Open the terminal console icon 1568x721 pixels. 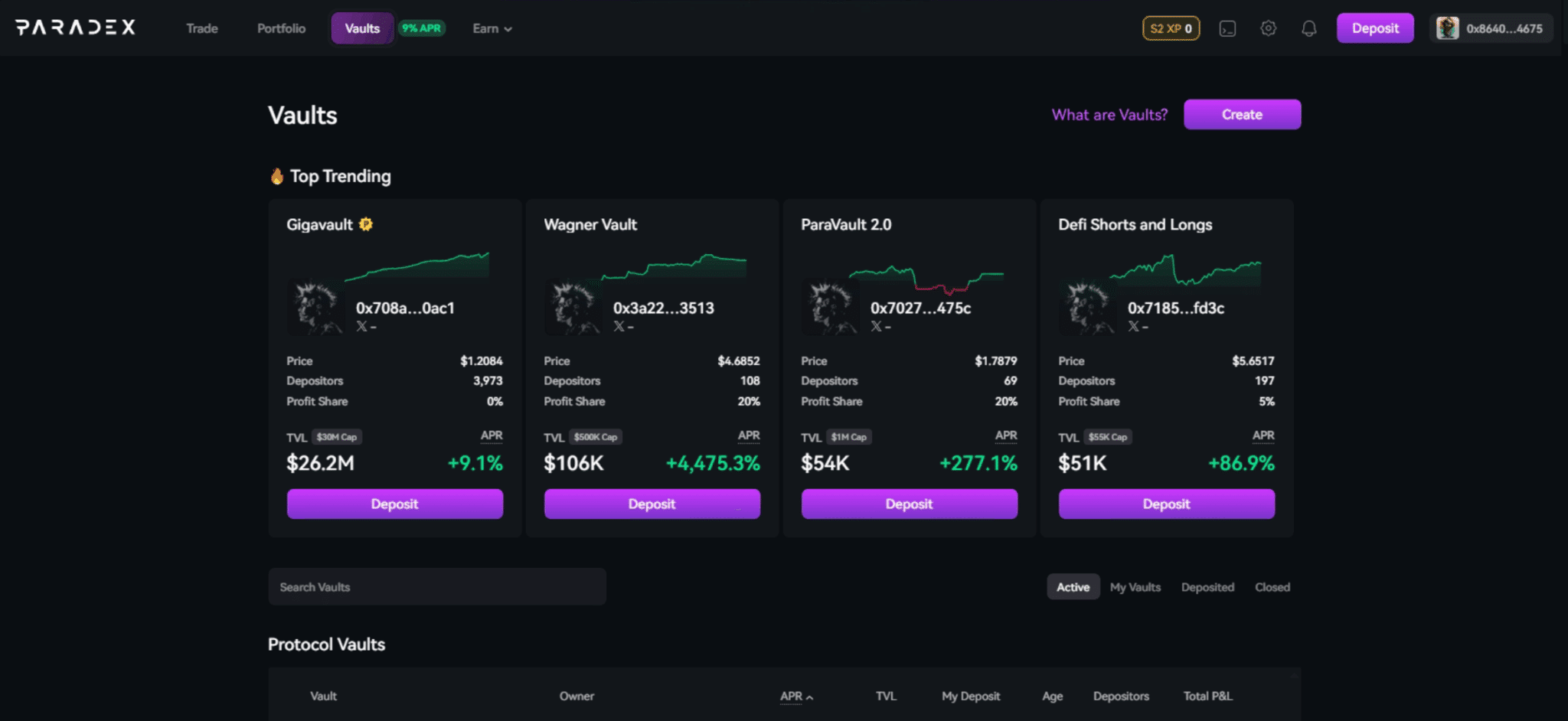(1227, 28)
